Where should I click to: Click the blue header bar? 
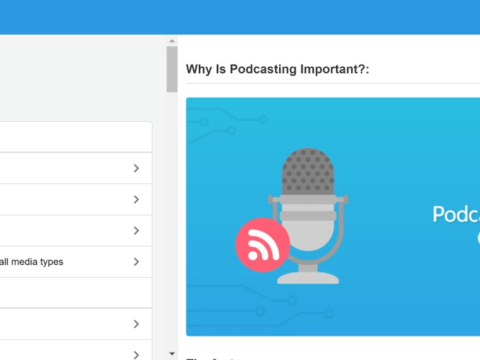pos(240,17)
